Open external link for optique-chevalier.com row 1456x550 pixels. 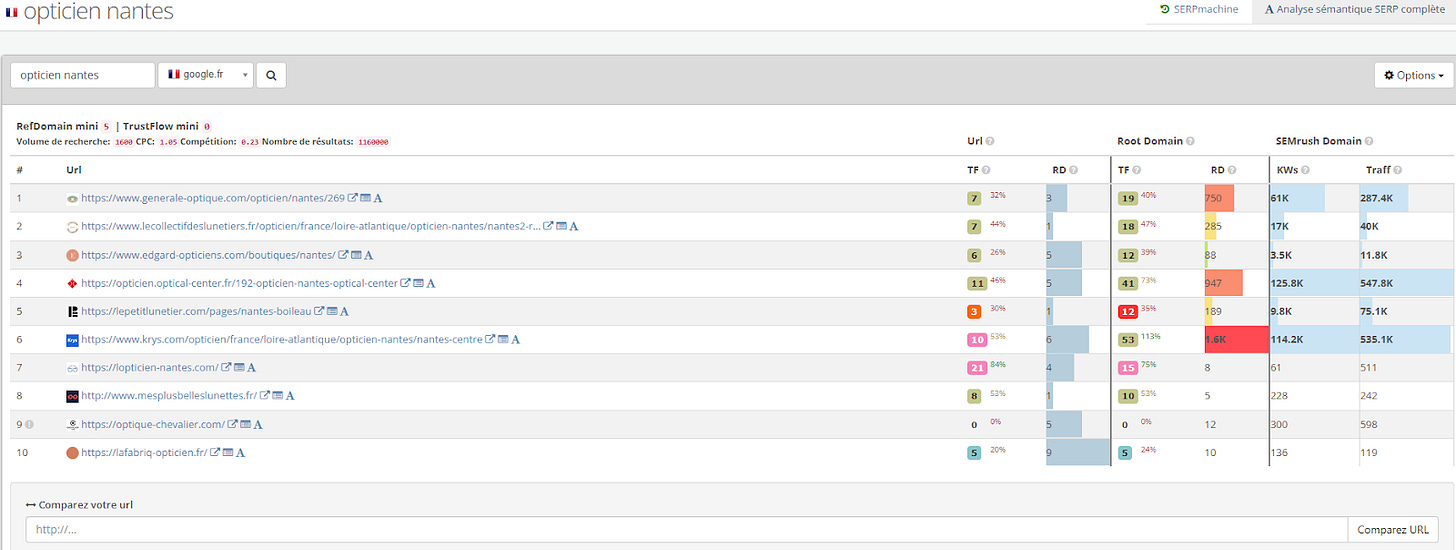point(232,424)
